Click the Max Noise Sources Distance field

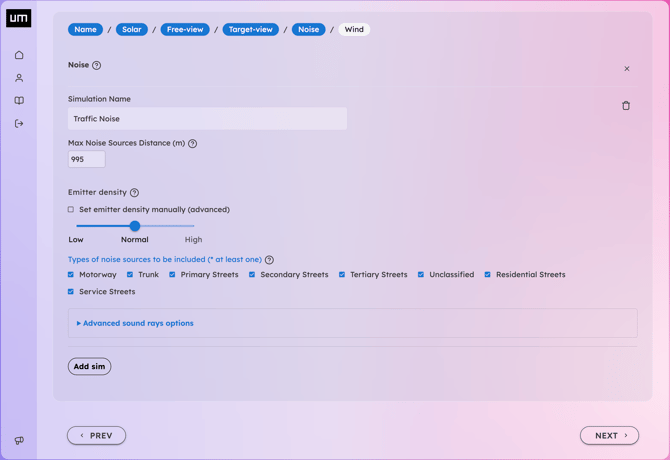87,159
